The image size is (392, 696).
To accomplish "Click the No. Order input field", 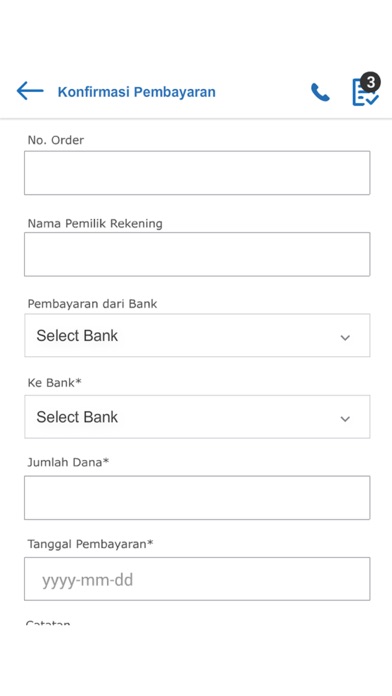I will coord(197,173).
